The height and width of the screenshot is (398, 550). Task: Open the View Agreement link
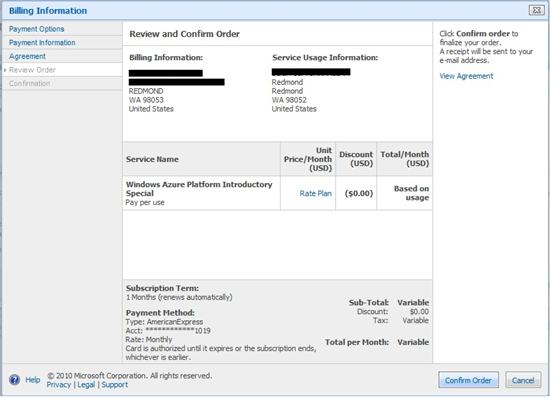click(x=466, y=76)
